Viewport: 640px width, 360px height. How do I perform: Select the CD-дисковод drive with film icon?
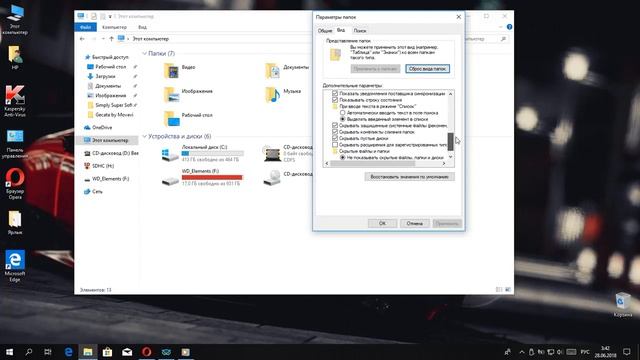[272, 154]
